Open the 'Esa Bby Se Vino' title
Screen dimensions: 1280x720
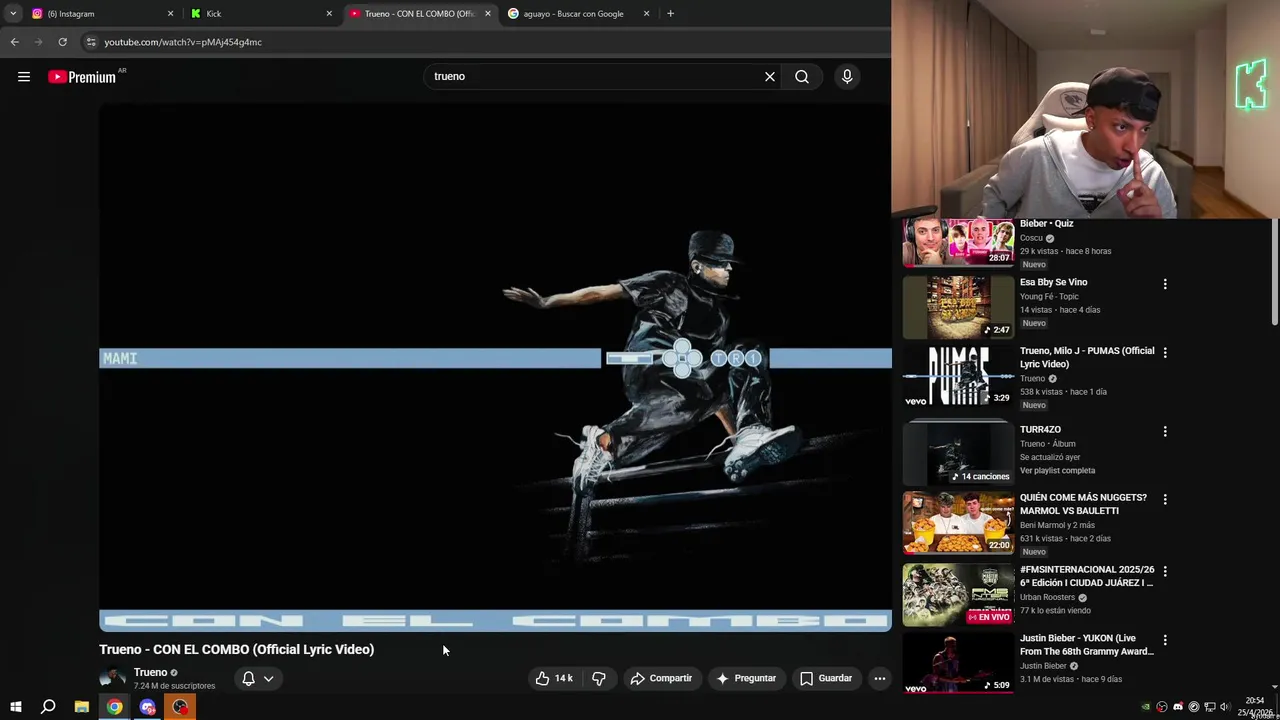[1053, 282]
